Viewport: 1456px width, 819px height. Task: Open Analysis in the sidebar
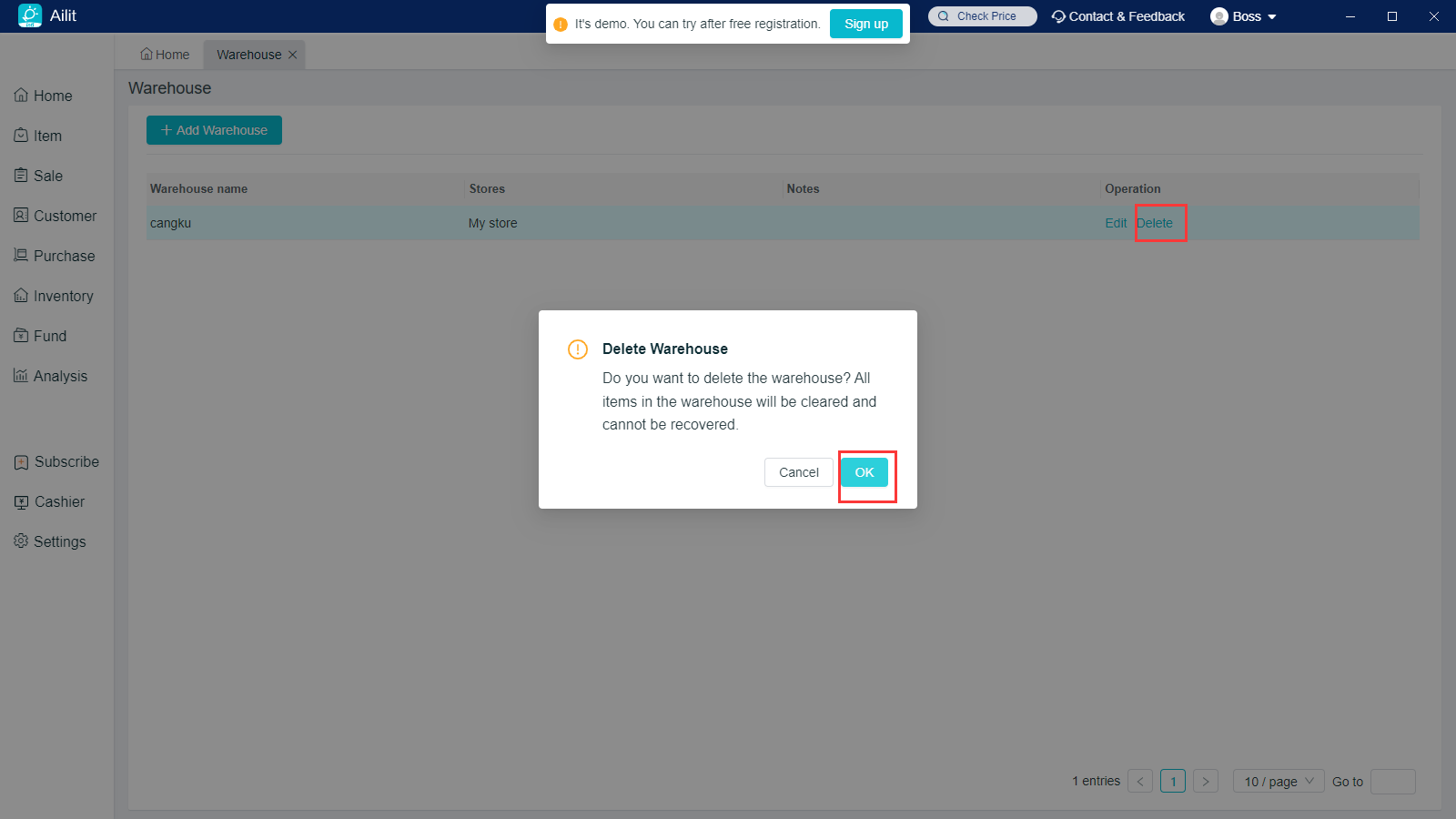60,376
